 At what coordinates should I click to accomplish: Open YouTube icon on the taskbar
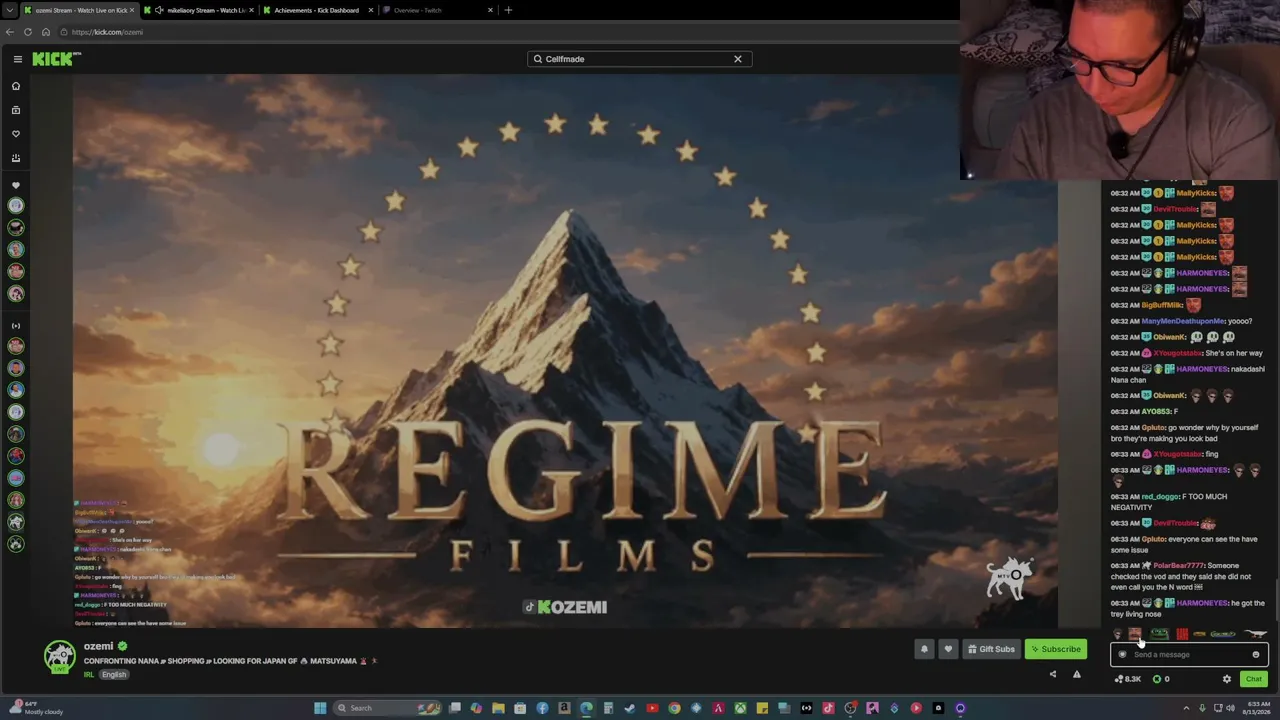click(652, 708)
